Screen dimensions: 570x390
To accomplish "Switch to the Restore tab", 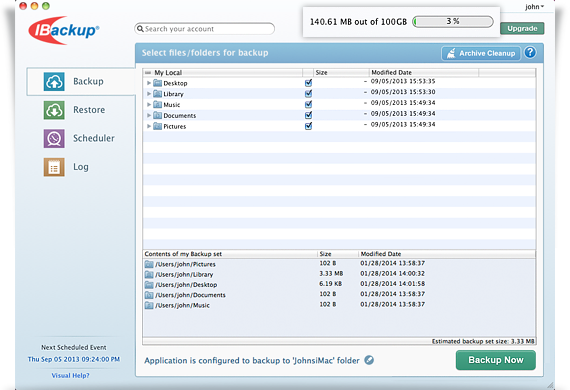I will [x=81, y=110].
